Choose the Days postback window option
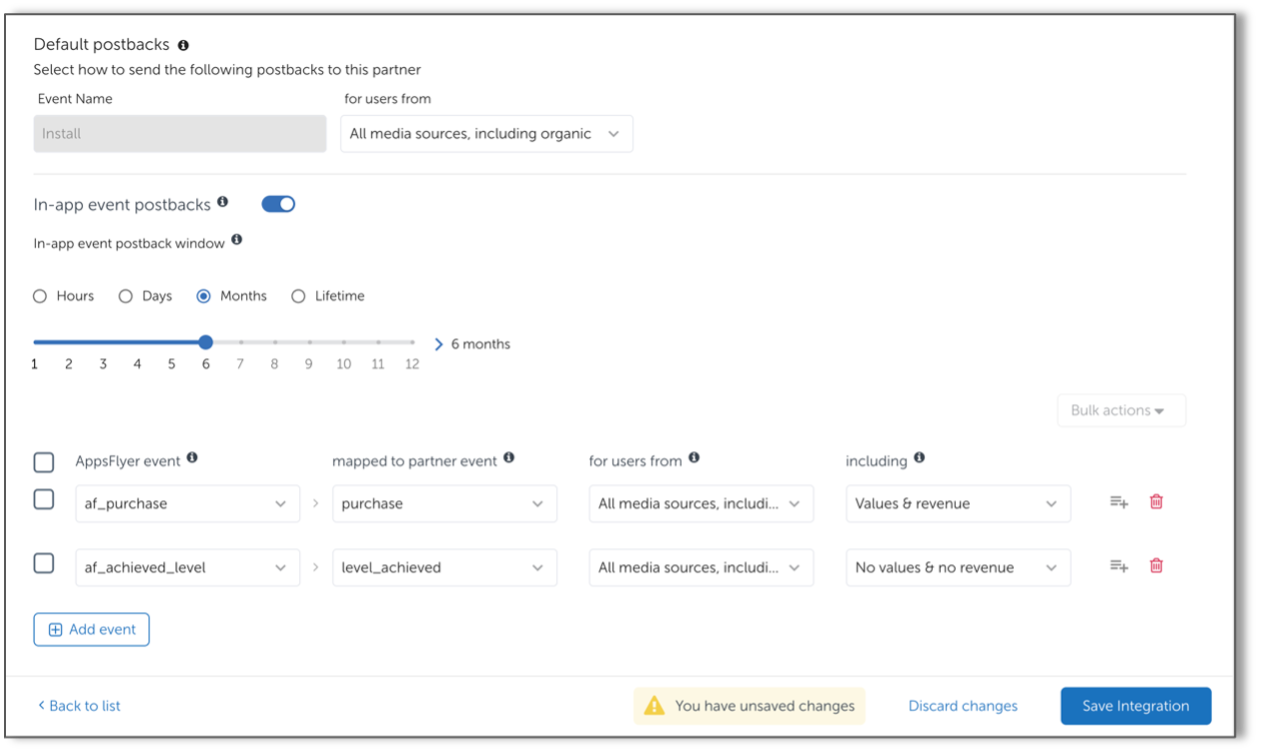The width and height of the screenshot is (1261, 754). pyautogui.click(x=125, y=296)
